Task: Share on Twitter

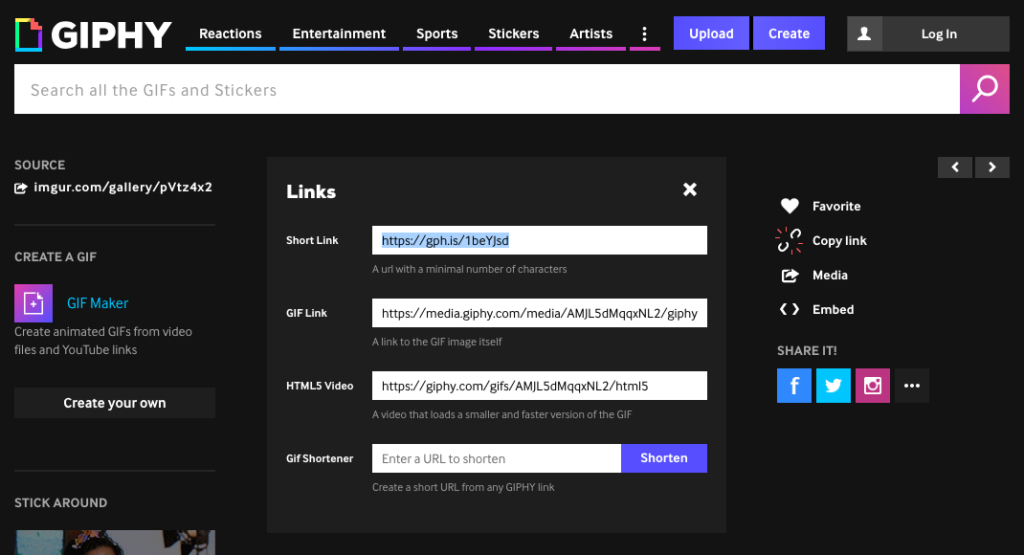Action: [x=833, y=385]
